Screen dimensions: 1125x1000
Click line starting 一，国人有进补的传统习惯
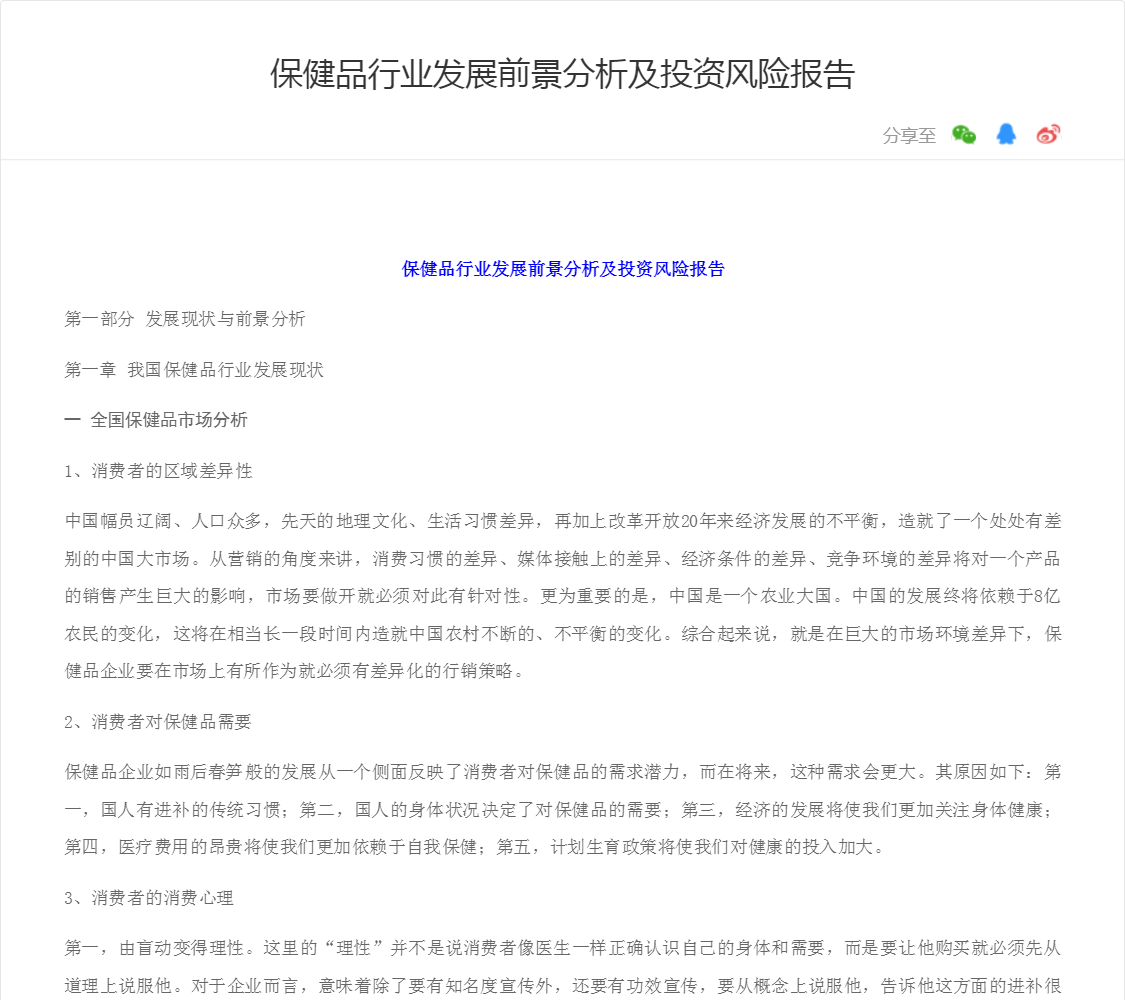[560, 810]
